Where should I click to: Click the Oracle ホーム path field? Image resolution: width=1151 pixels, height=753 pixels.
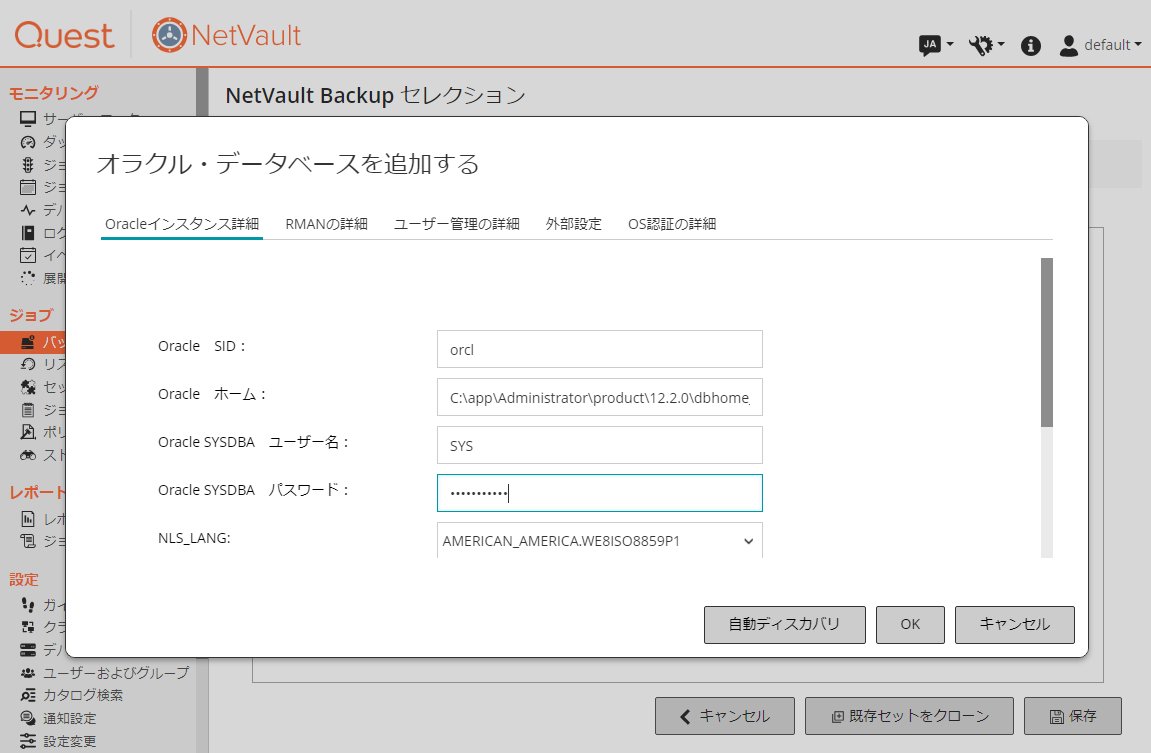coord(600,397)
